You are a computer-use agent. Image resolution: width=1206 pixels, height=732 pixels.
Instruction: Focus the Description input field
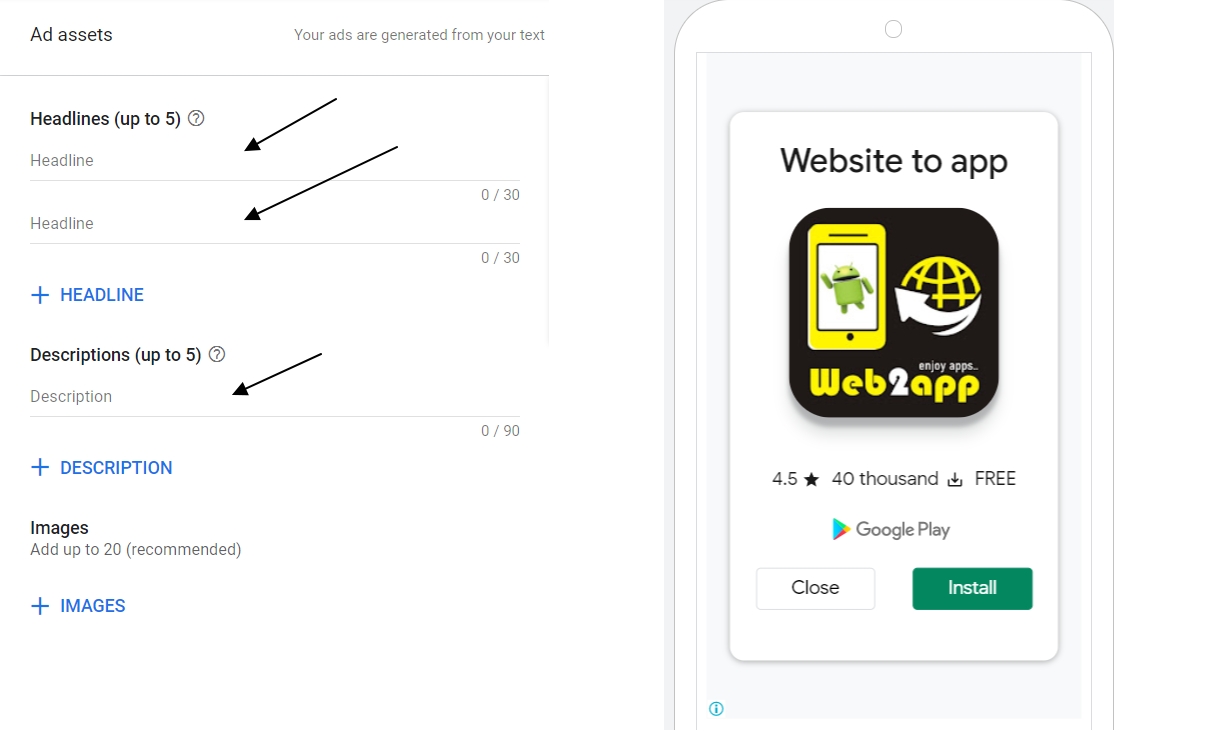[x=275, y=397]
